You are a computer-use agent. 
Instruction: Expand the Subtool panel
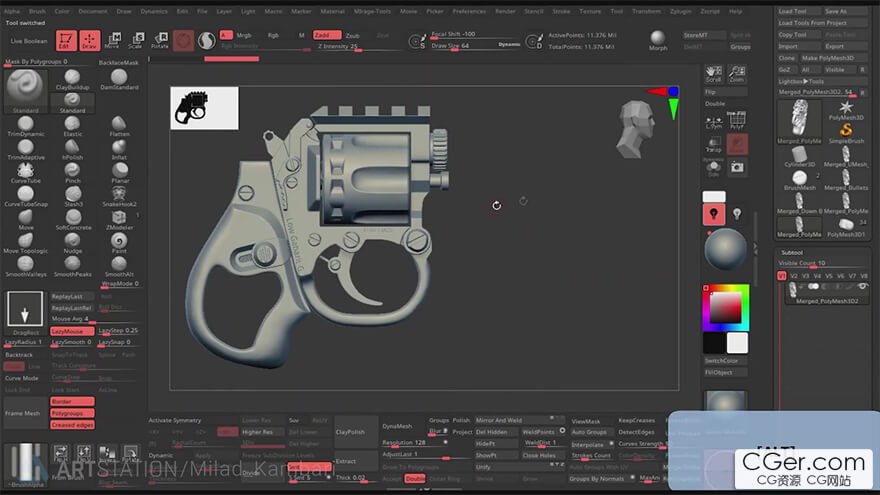[x=792, y=252]
